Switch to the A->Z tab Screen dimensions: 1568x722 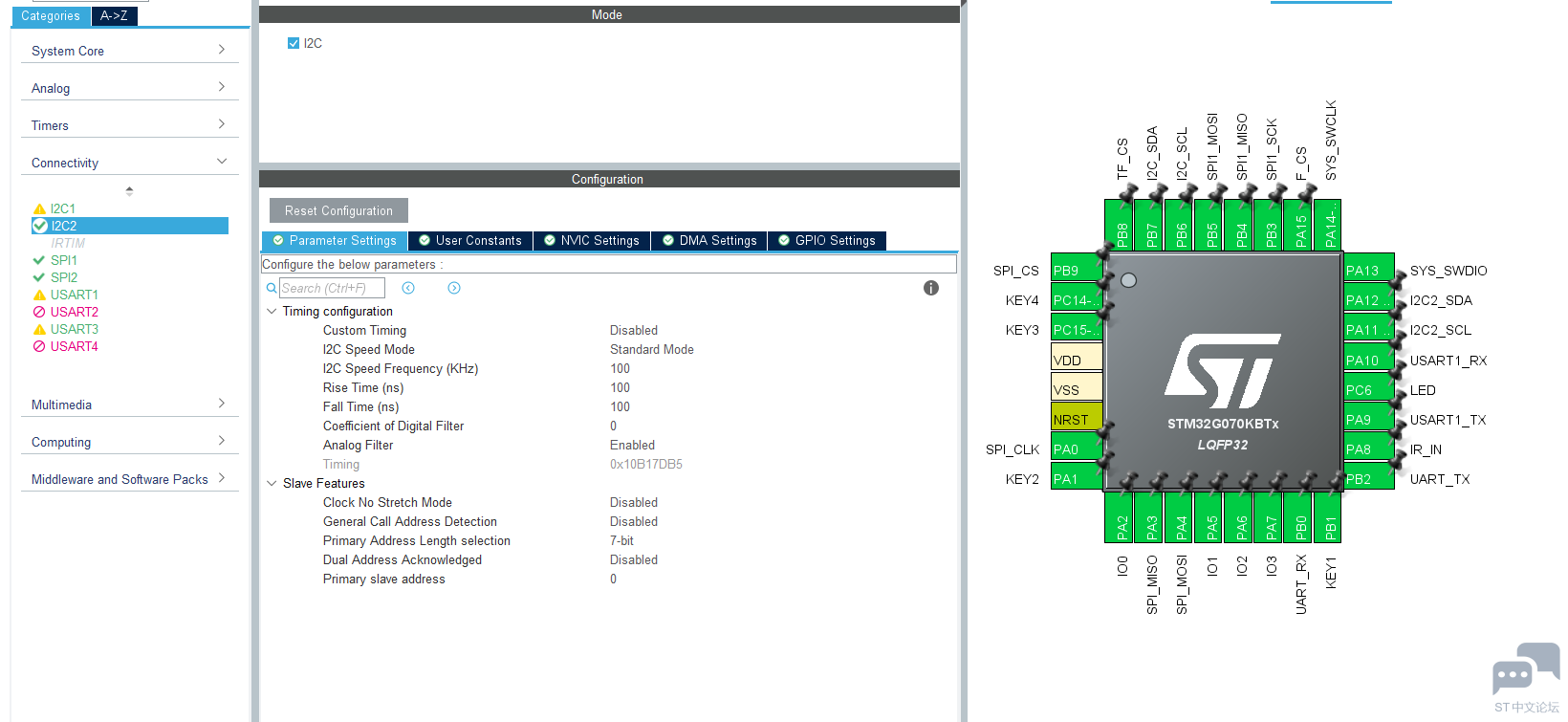click(x=115, y=16)
